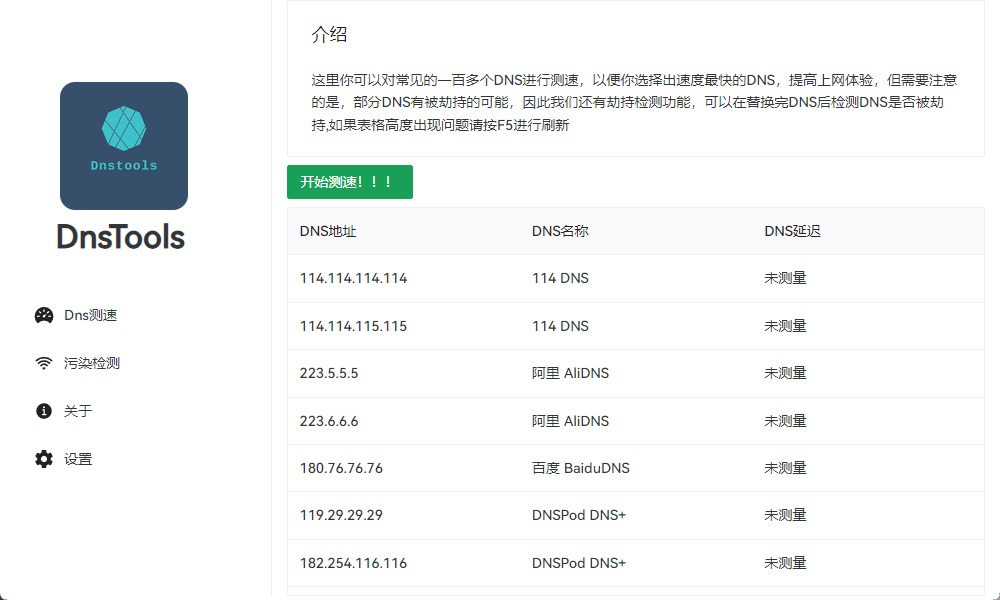
Task: Click 未测量 latency in 119.29.29.29 row
Action: (785, 515)
